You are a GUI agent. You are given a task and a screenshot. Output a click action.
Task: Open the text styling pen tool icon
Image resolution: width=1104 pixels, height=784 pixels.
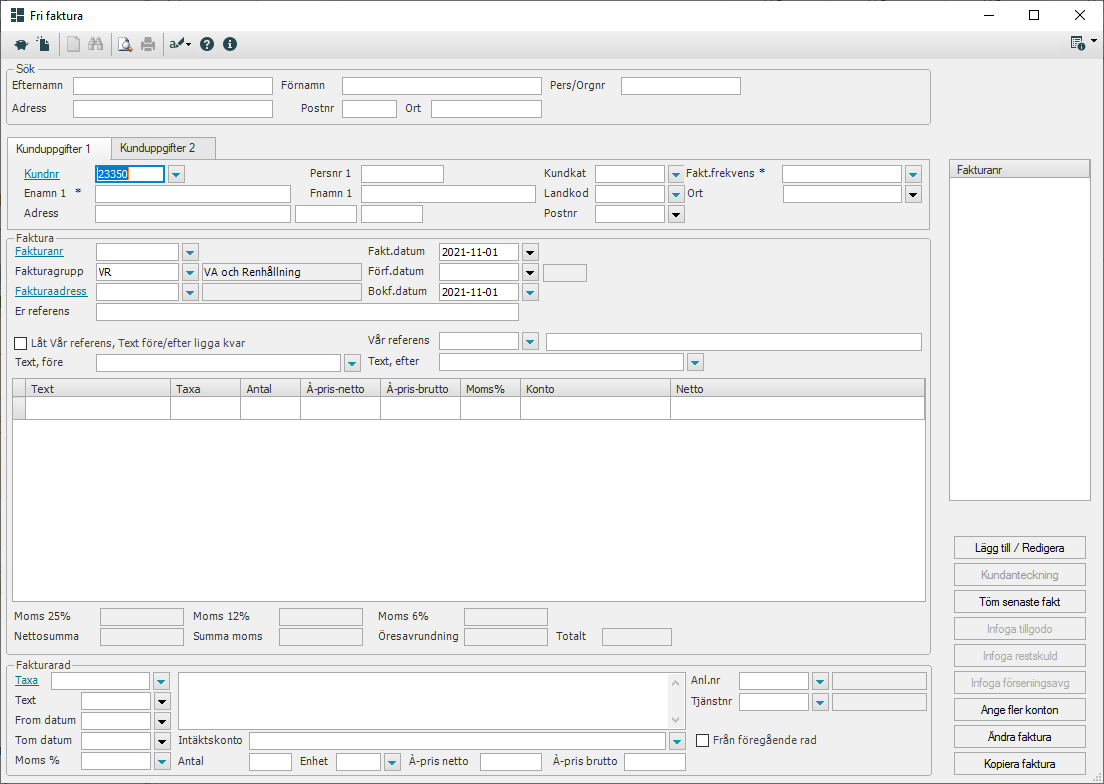point(179,44)
